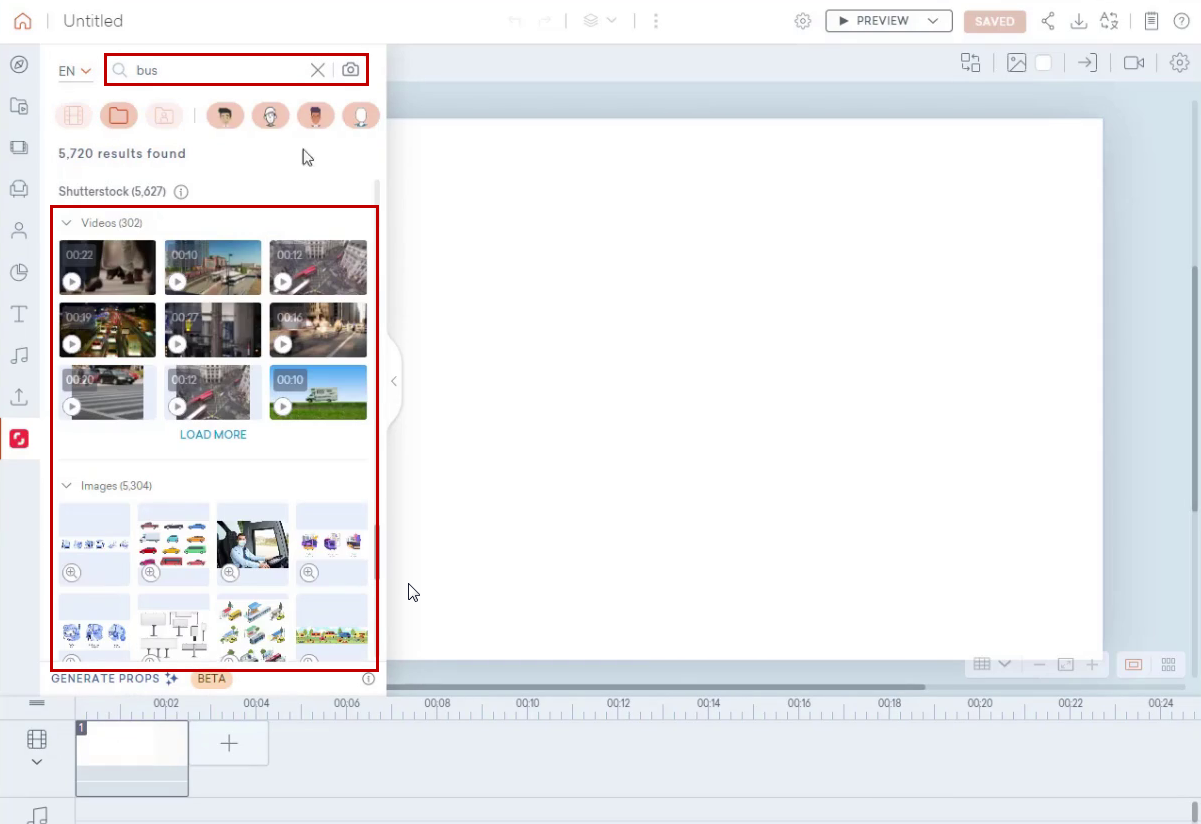Viewport: 1201px width, 824px height.
Task: Show generate props info icon
Action: pos(368,678)
